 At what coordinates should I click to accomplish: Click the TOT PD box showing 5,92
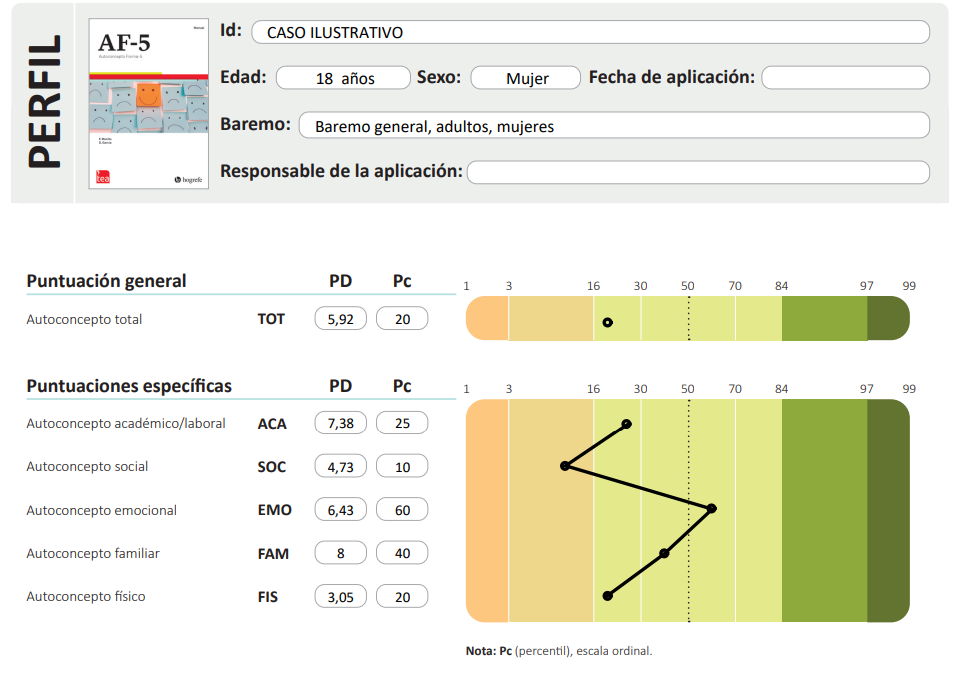click(340, 320)
